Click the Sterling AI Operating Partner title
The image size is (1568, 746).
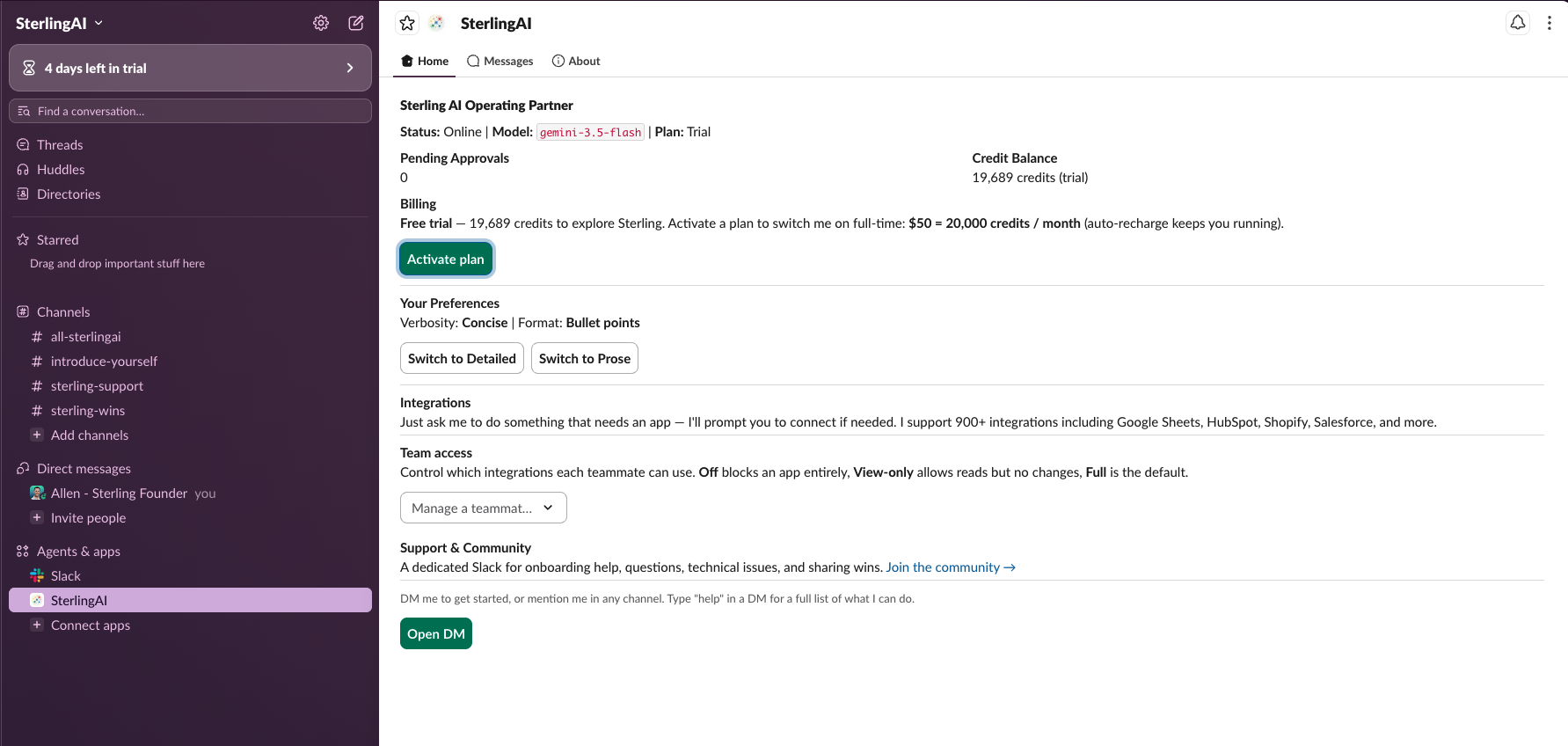[486, 105]
